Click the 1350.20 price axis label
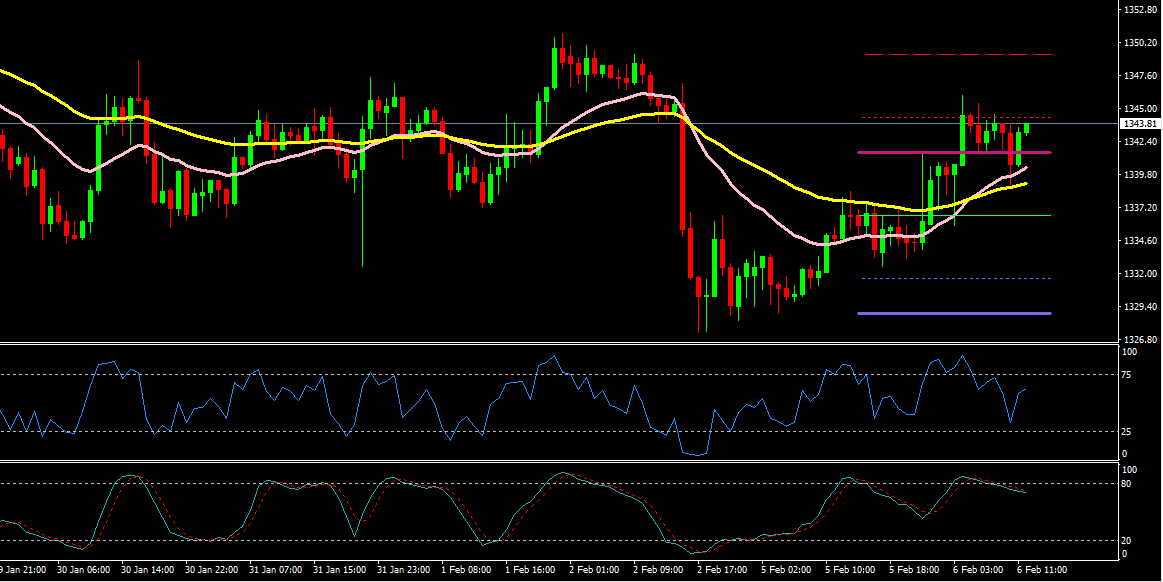Screen dimensions: 1163x582 pyautogui.click(x=1139, y=43)
